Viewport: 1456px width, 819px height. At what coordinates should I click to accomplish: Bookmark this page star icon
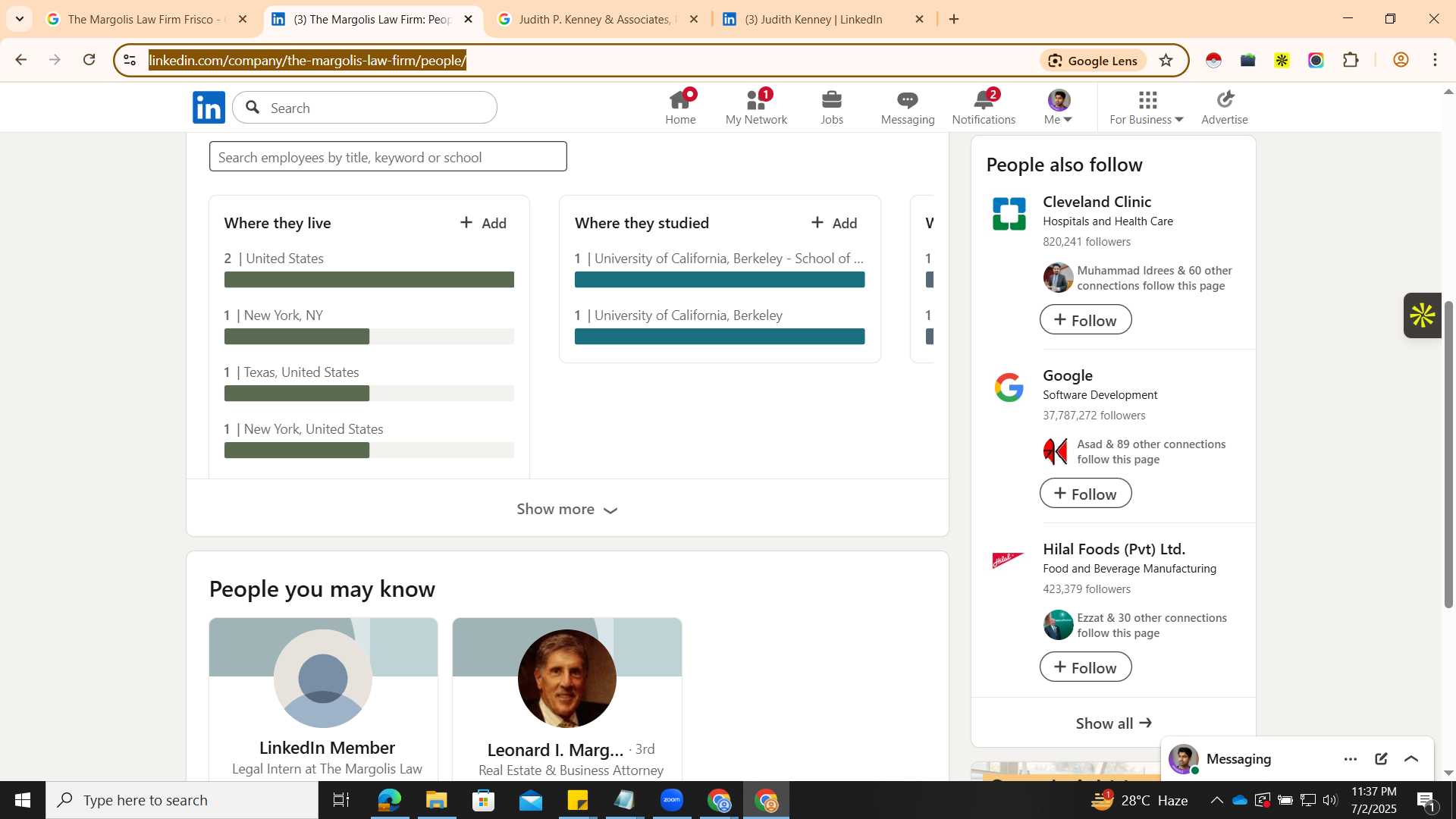[1166, 61]
